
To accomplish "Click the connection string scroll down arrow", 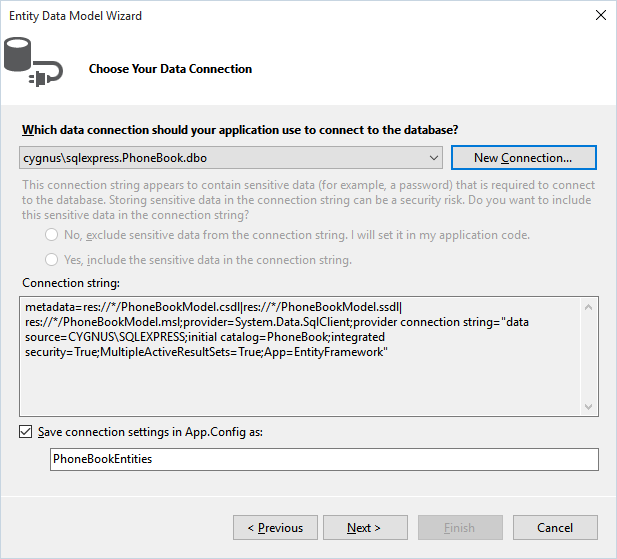I will click(x=589, y=406).
